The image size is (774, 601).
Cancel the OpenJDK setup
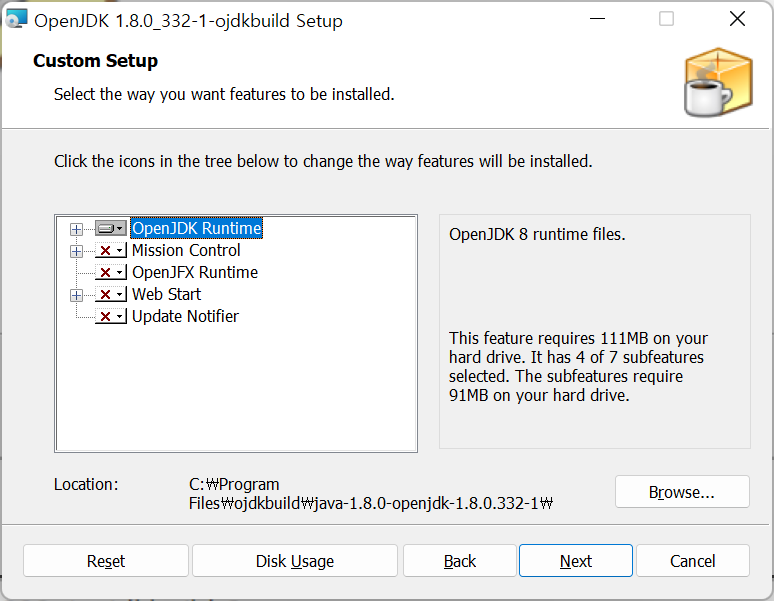pyautogui.click(x=693, y=561)
